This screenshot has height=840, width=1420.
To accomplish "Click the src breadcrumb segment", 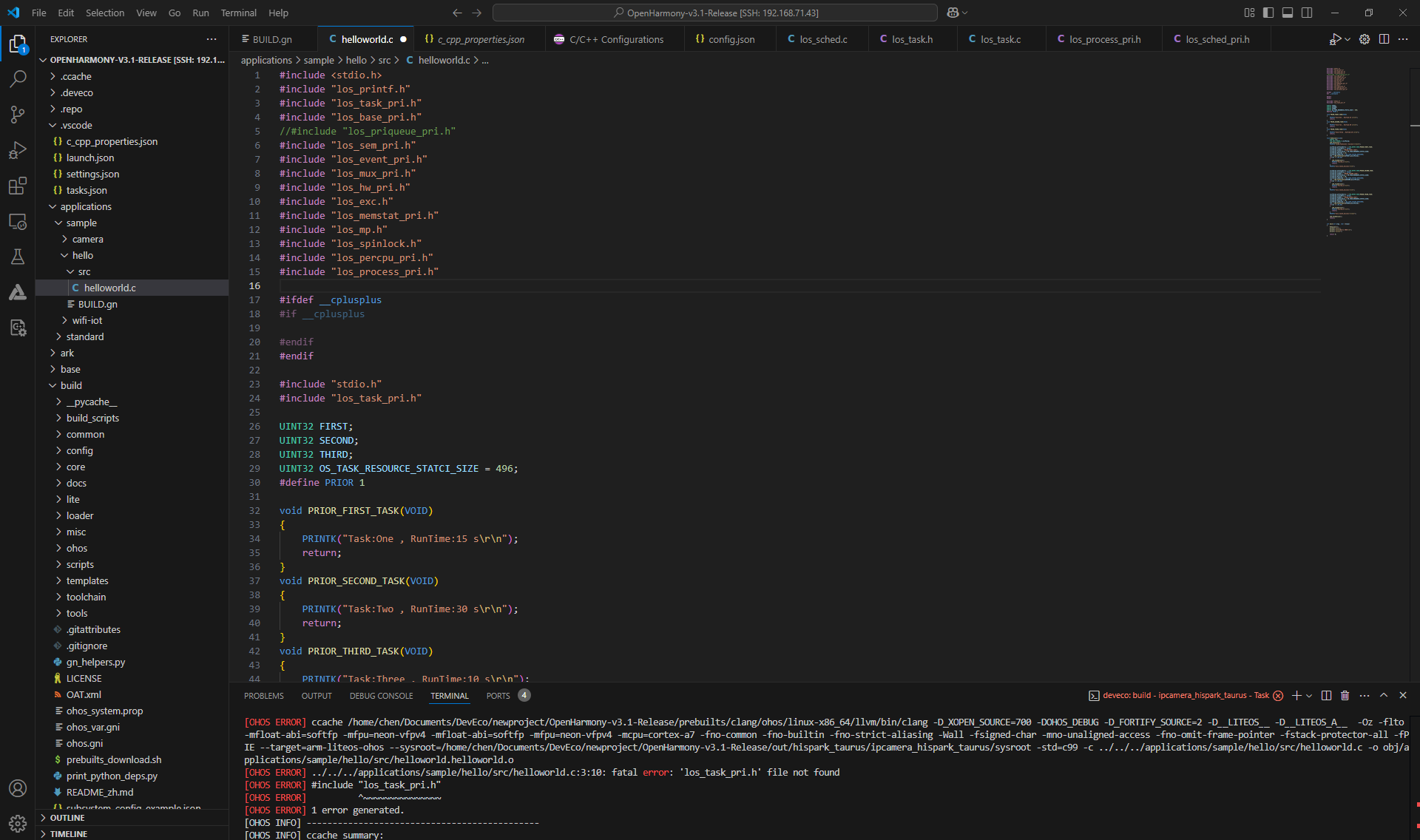I will click(385, 60).
